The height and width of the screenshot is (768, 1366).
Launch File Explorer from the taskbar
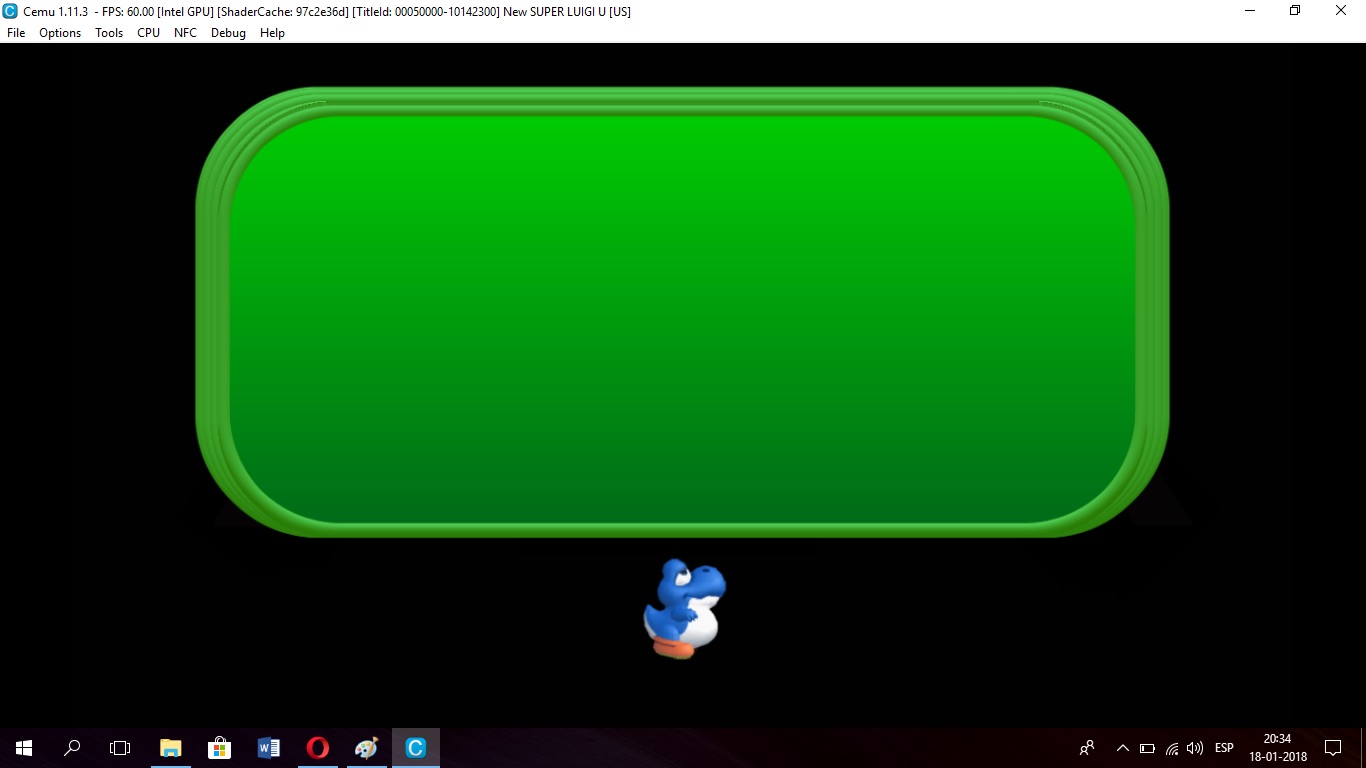[171, 748]
